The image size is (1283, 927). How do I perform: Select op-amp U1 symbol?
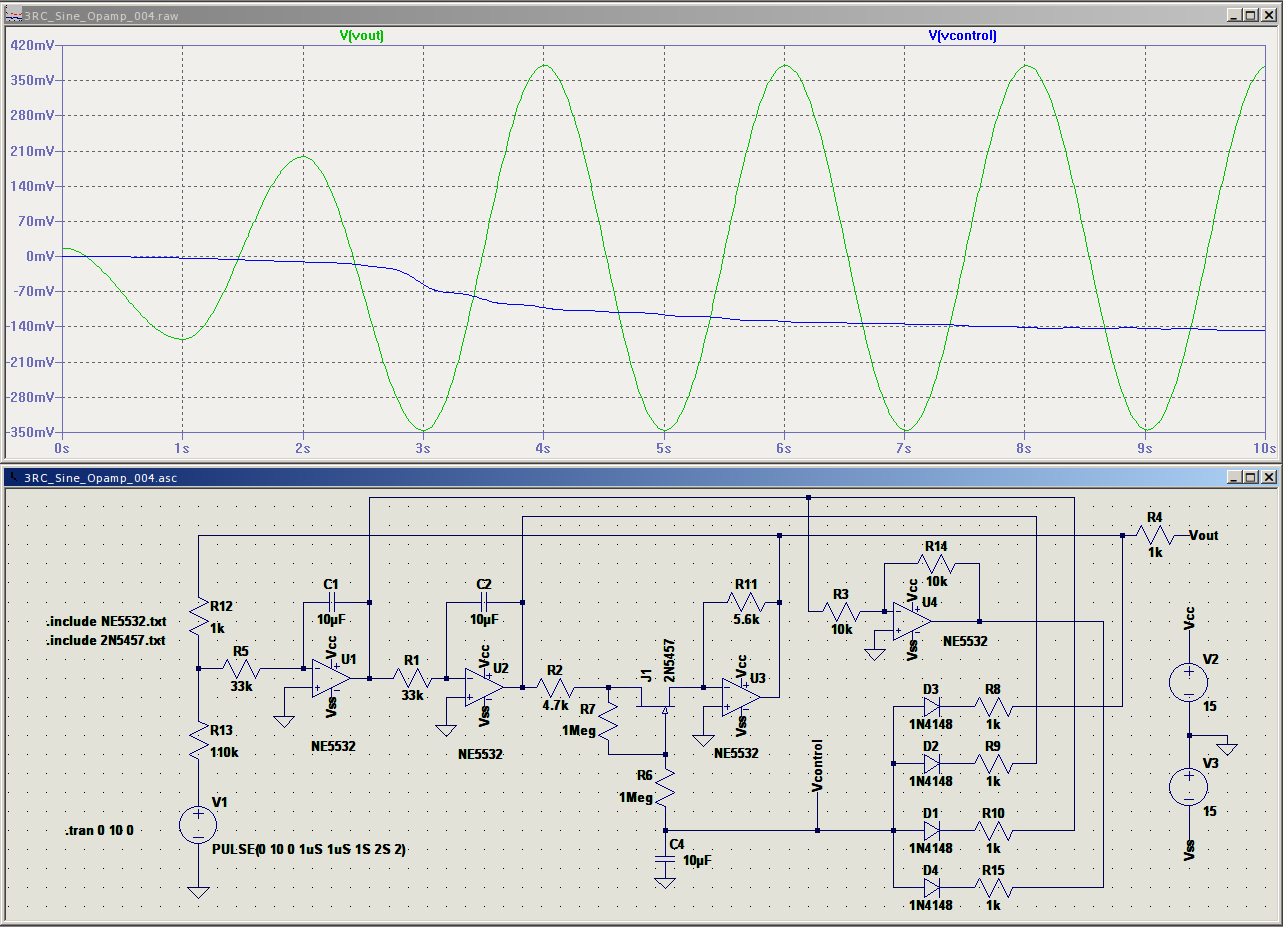pos(331,677)
